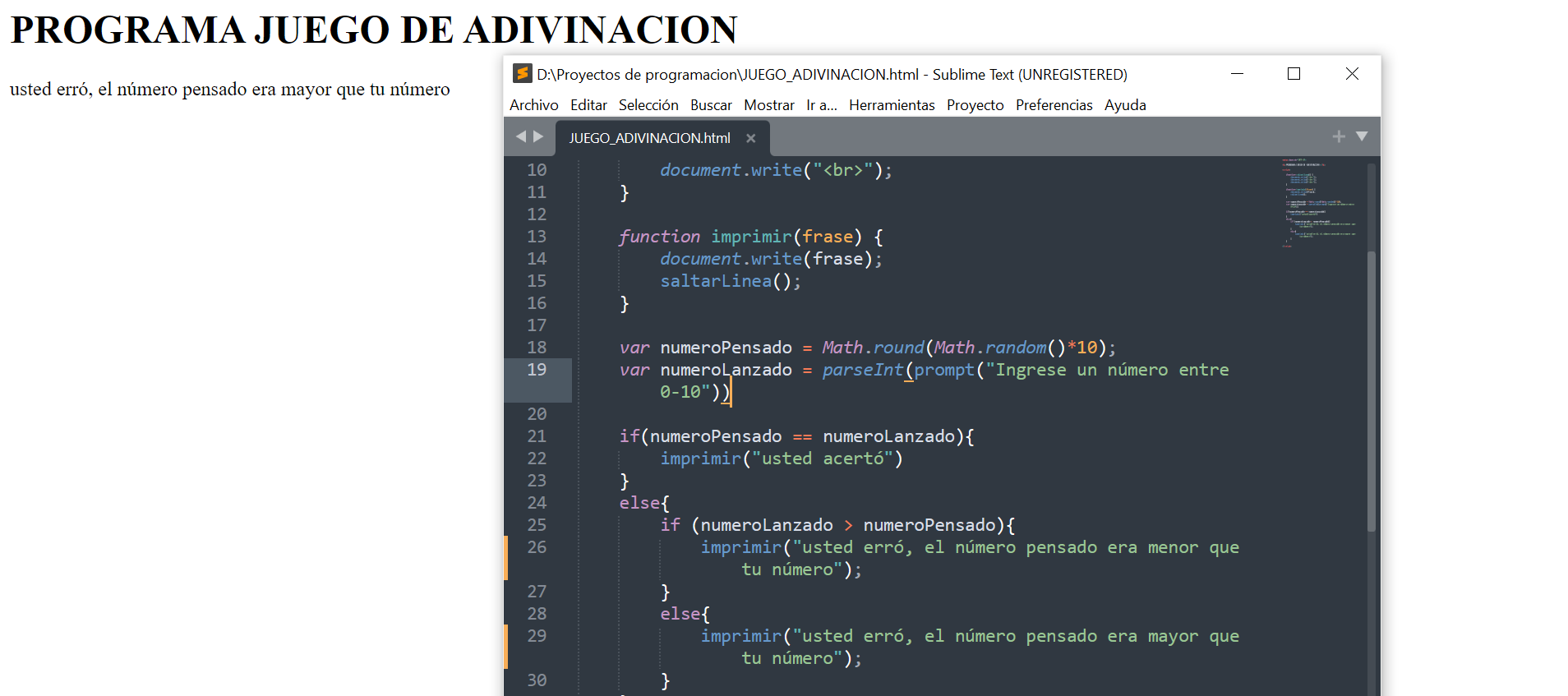
Task: Go to next tab with right arrow
Action: coord(538,136)
